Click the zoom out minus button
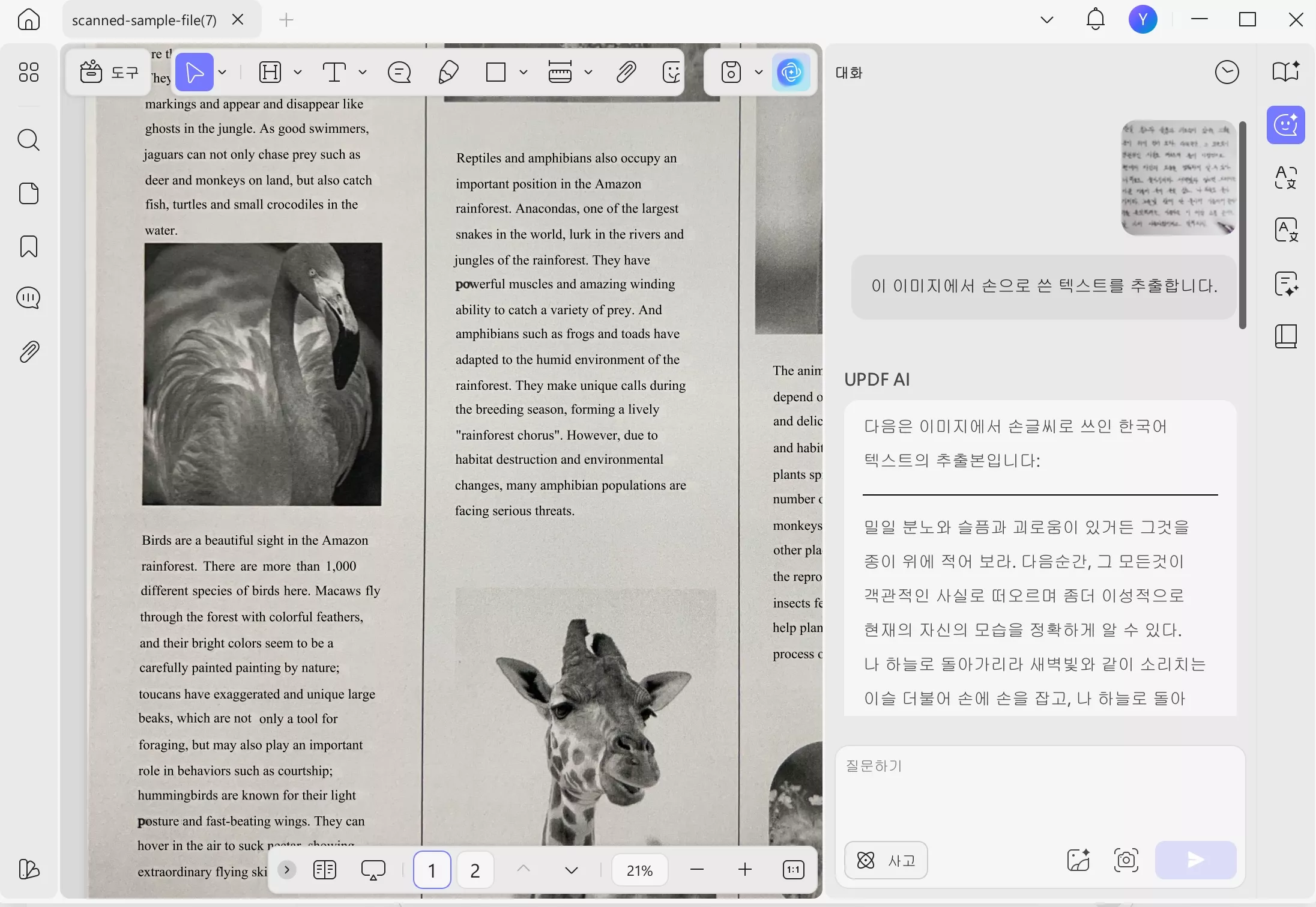This screenshot has height=907, width=1316. (x=697, y=869)
